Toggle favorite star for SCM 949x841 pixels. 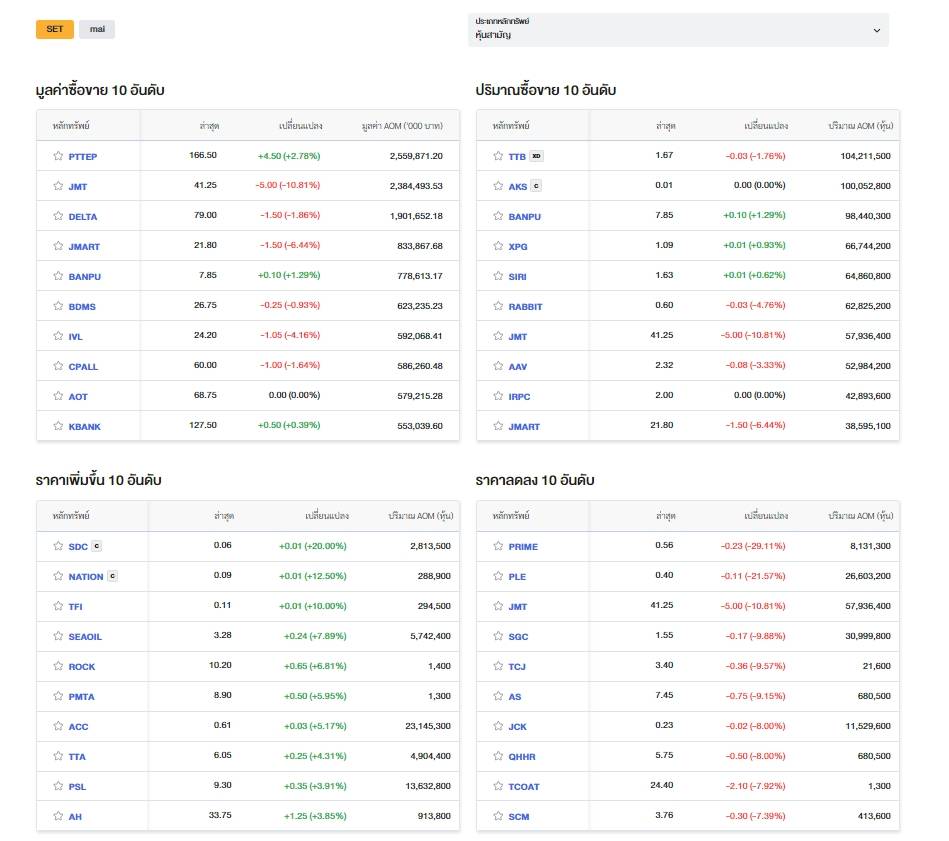click(498, 816)
